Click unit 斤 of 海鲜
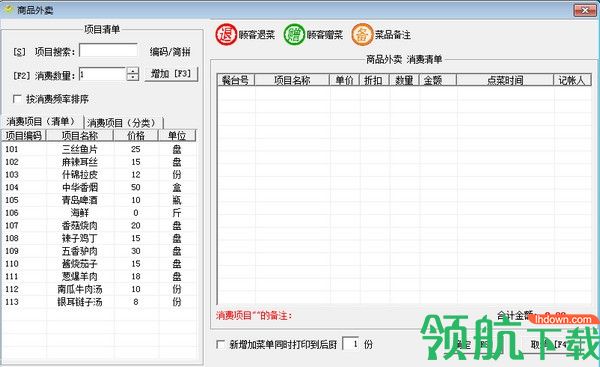The image size is (600, 367). [x=177, y=213]
